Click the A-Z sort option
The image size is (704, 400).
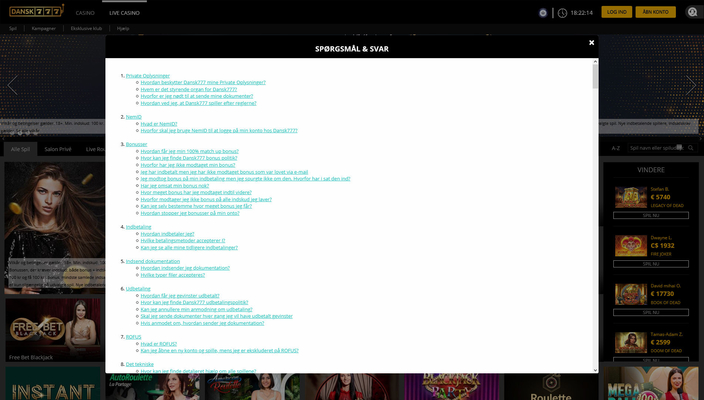(x=616, y=148)
